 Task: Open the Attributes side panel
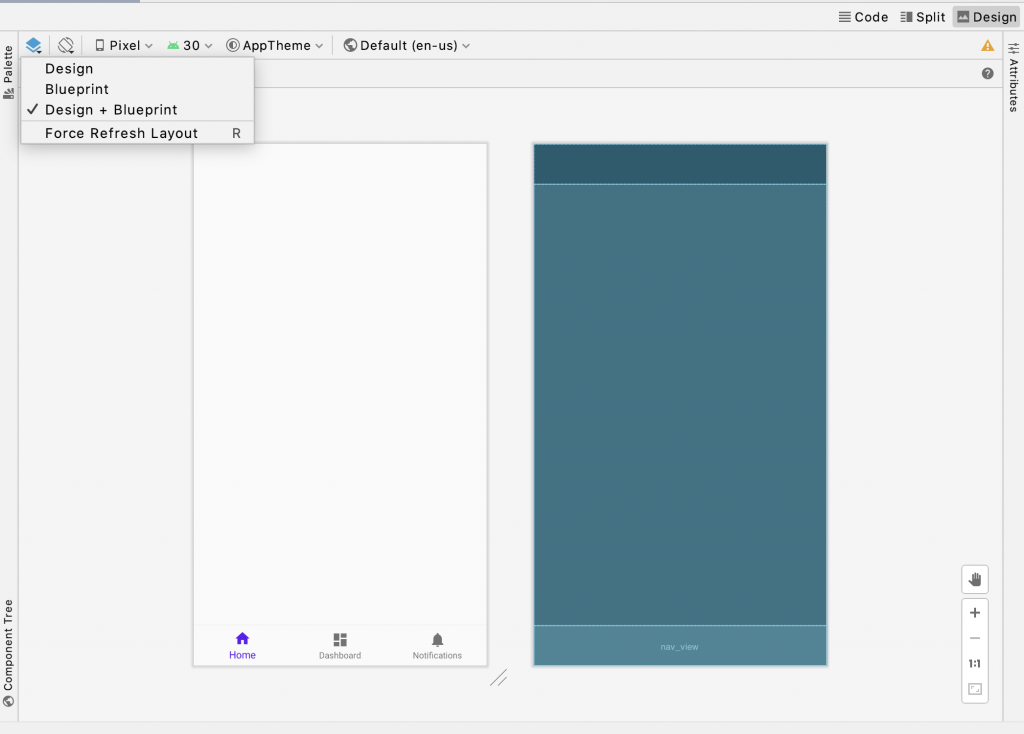click(1014, 77)
